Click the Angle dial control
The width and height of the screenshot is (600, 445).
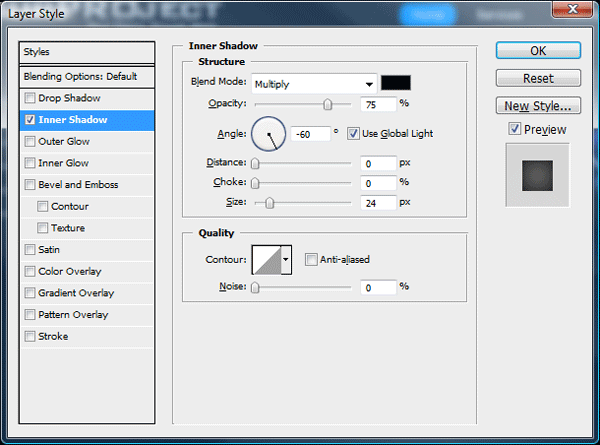269,134
